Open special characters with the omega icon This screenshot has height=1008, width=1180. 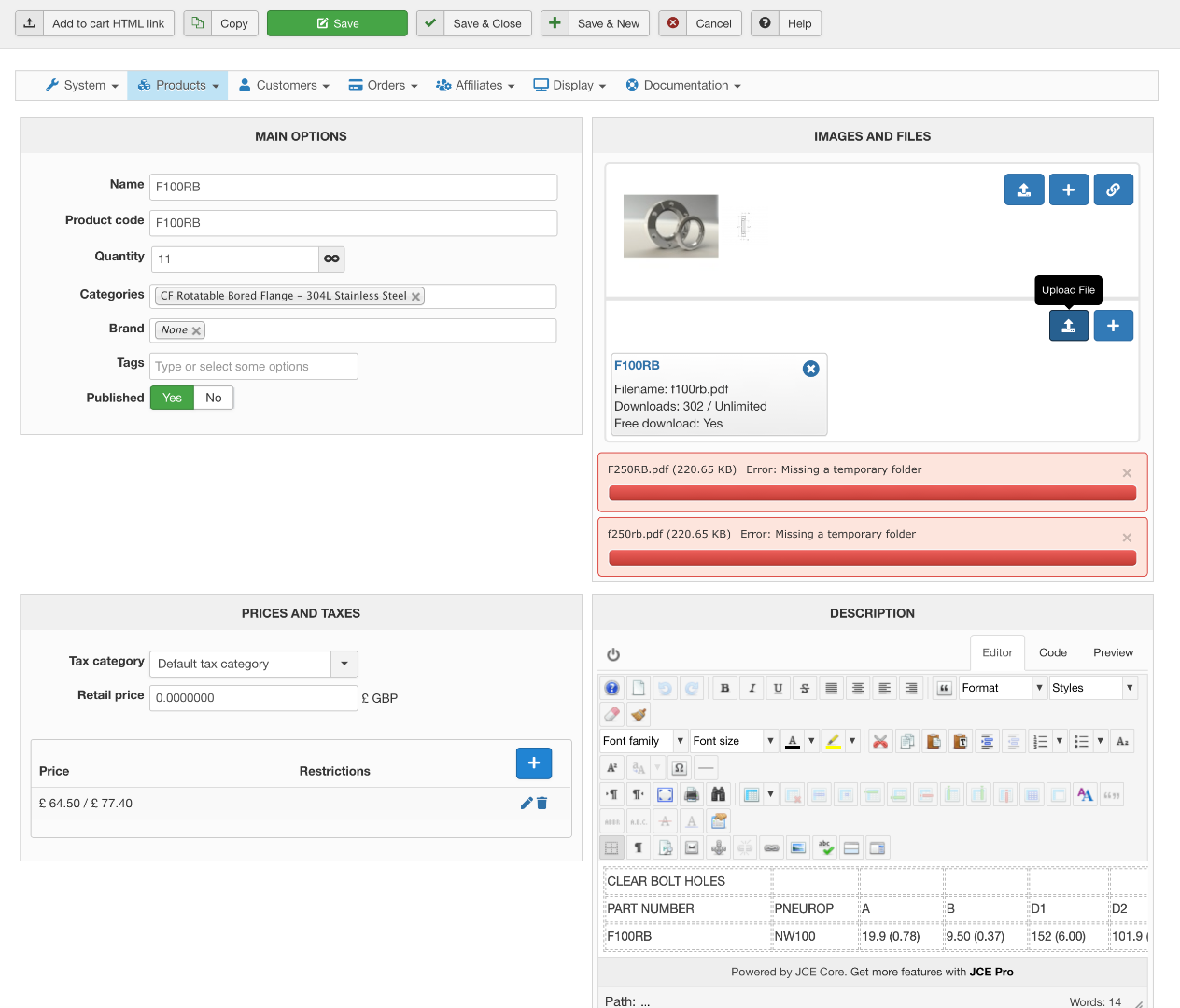point(680,768)
